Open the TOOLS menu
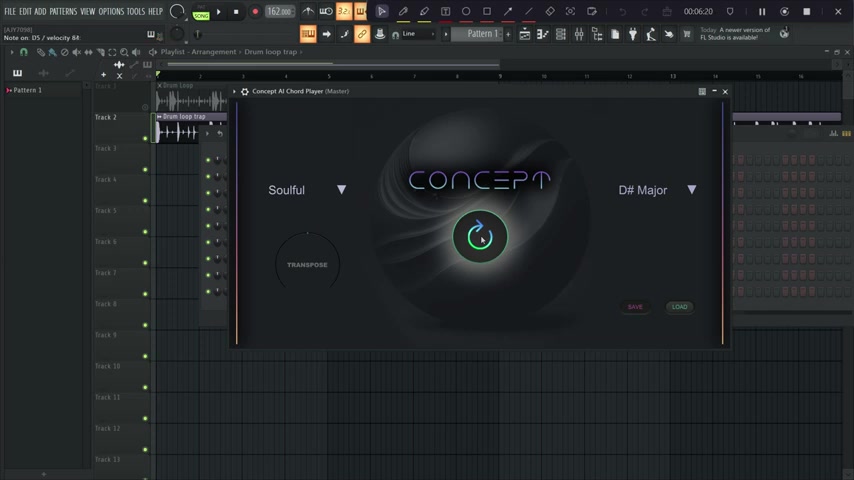The image size is (854, 480). coord(136,11)
